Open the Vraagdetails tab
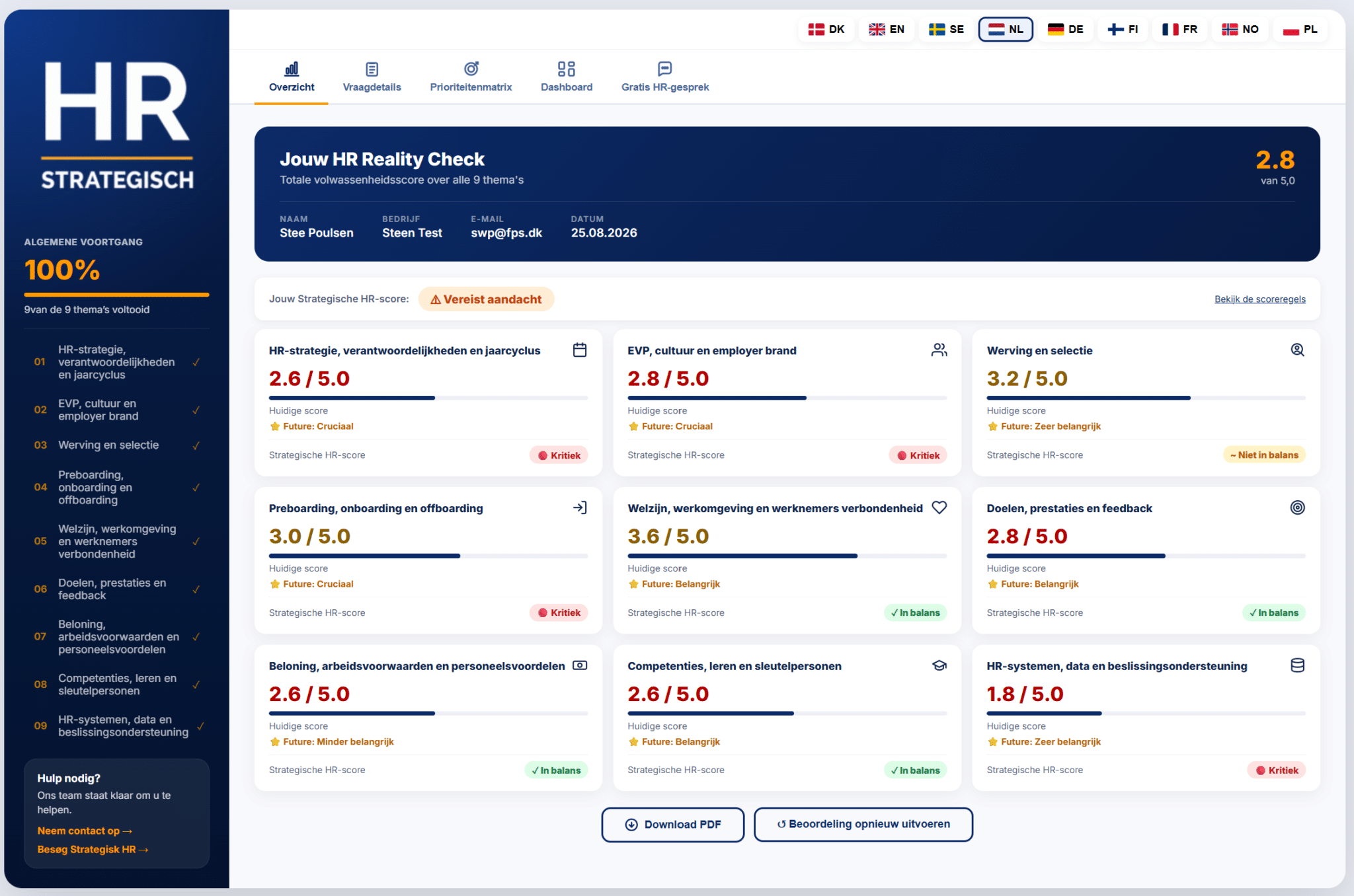This screenshot has width=1354, height=896. pos(372,77)
